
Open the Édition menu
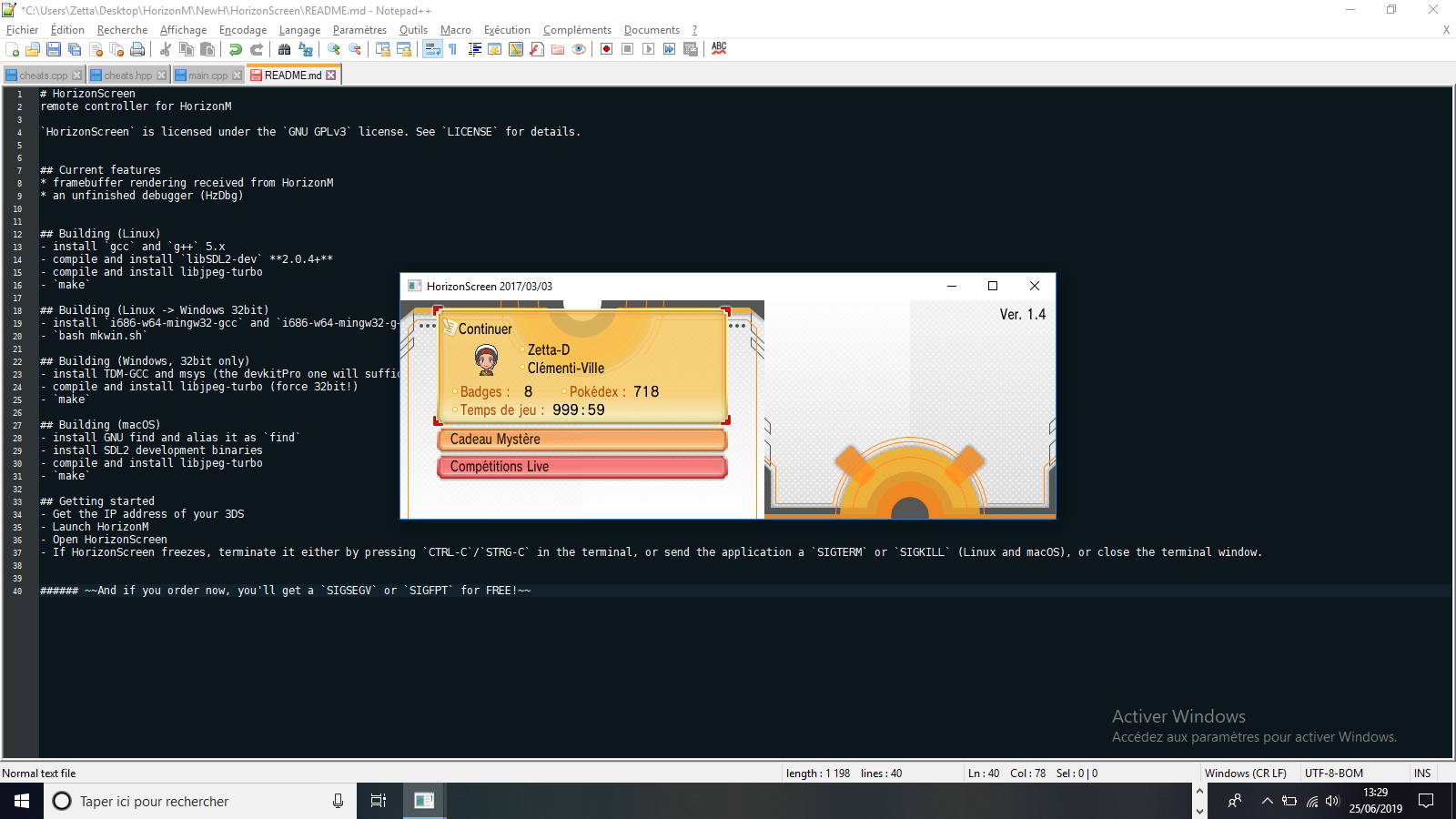point(68,30)
